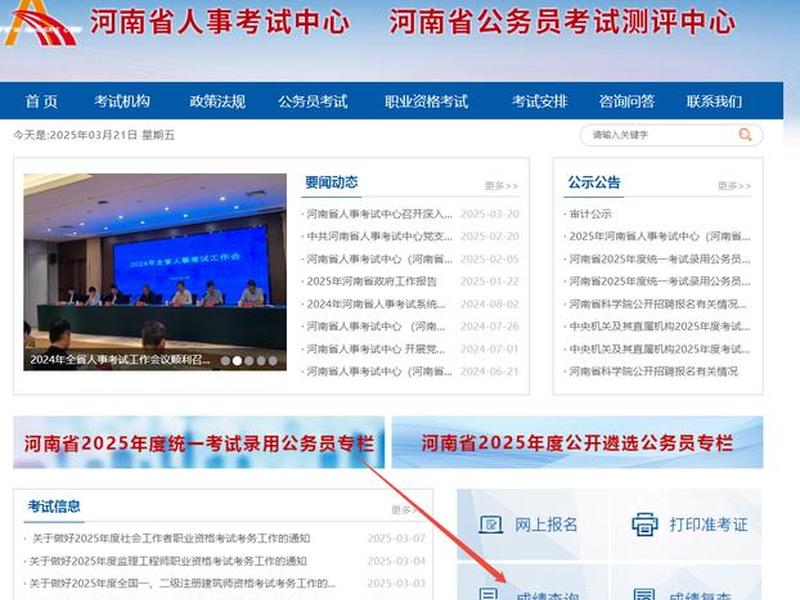This screenshot has height=600, width=800.
Task: Select first carousel dot indicator
Action: pos(226,361)
